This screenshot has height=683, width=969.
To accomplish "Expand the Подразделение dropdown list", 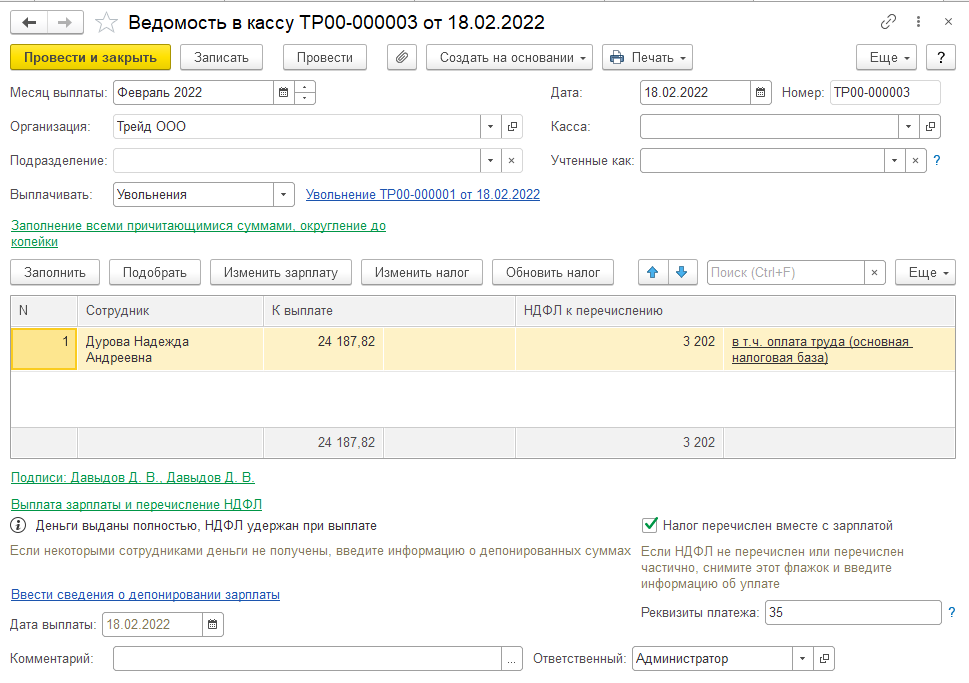I will point(491,161).
